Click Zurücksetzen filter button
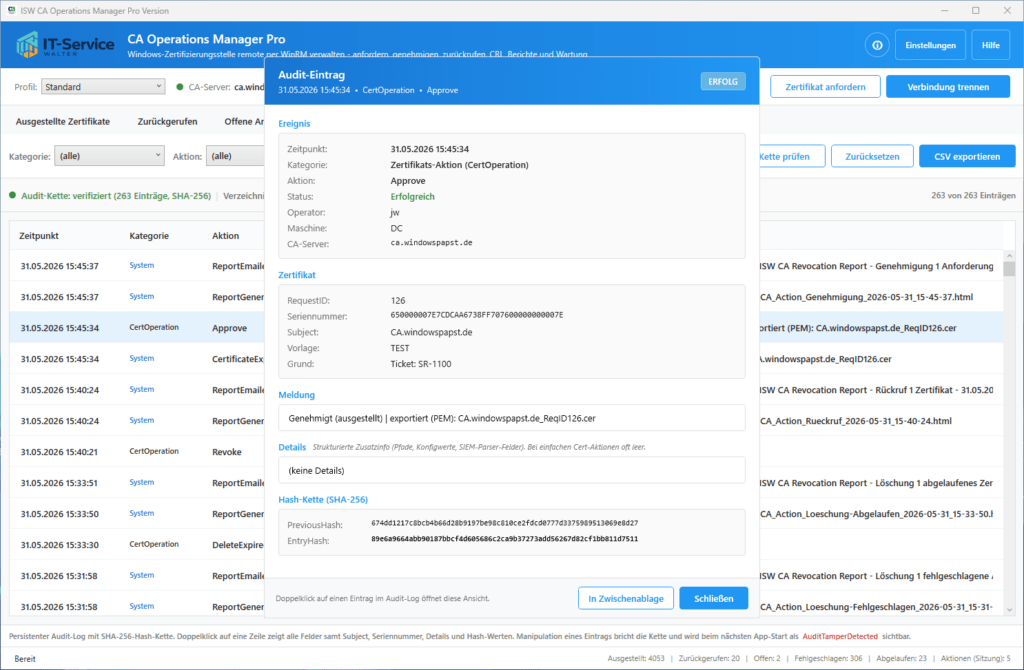Screen dimensions: 1024x670 tap(872, 156)
